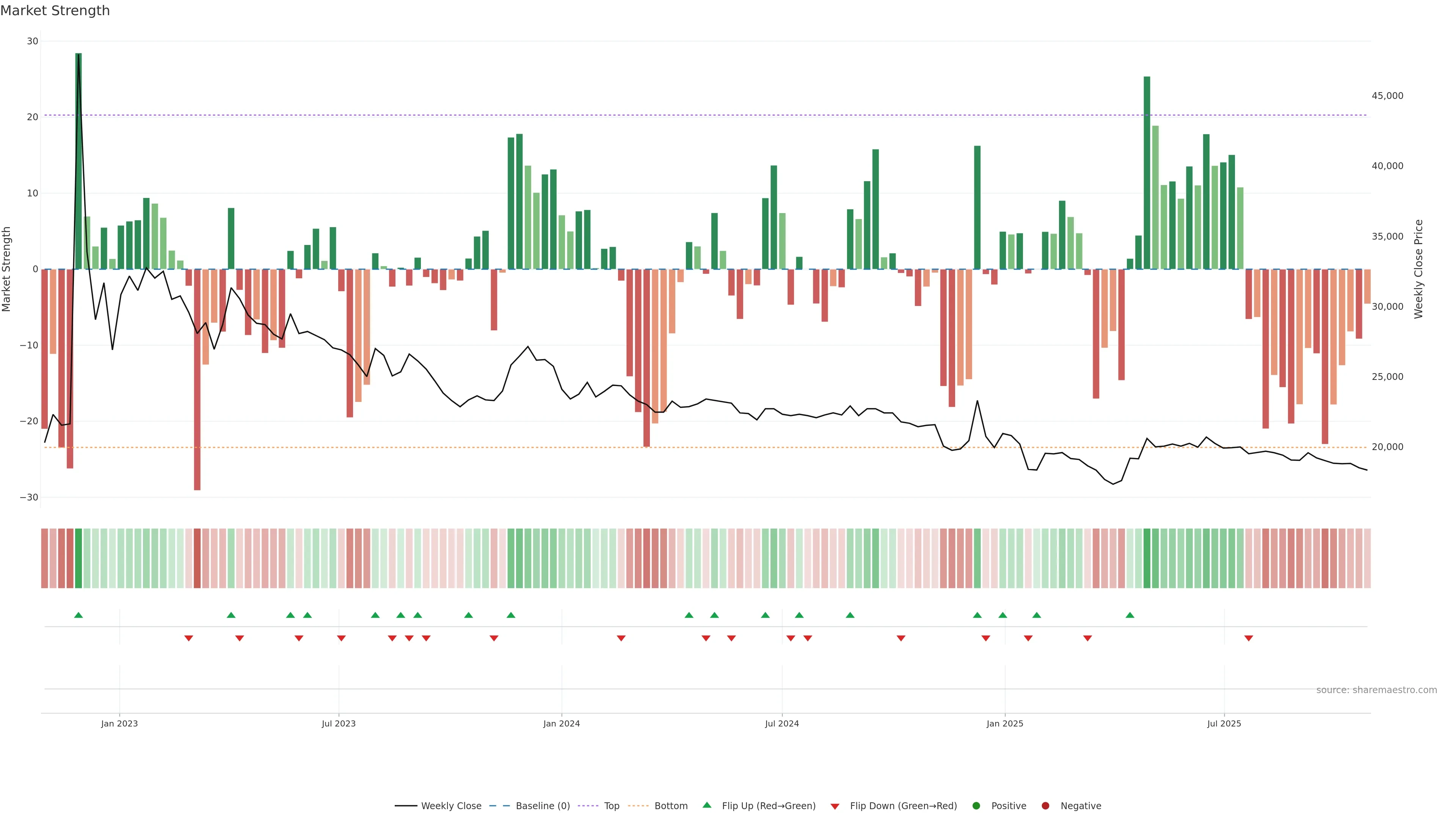Image resolution: width=1456 pixels, height=819 pixels.
Task: Click the last green flip-up triangle marker
Action: [x=1130, y=615]
